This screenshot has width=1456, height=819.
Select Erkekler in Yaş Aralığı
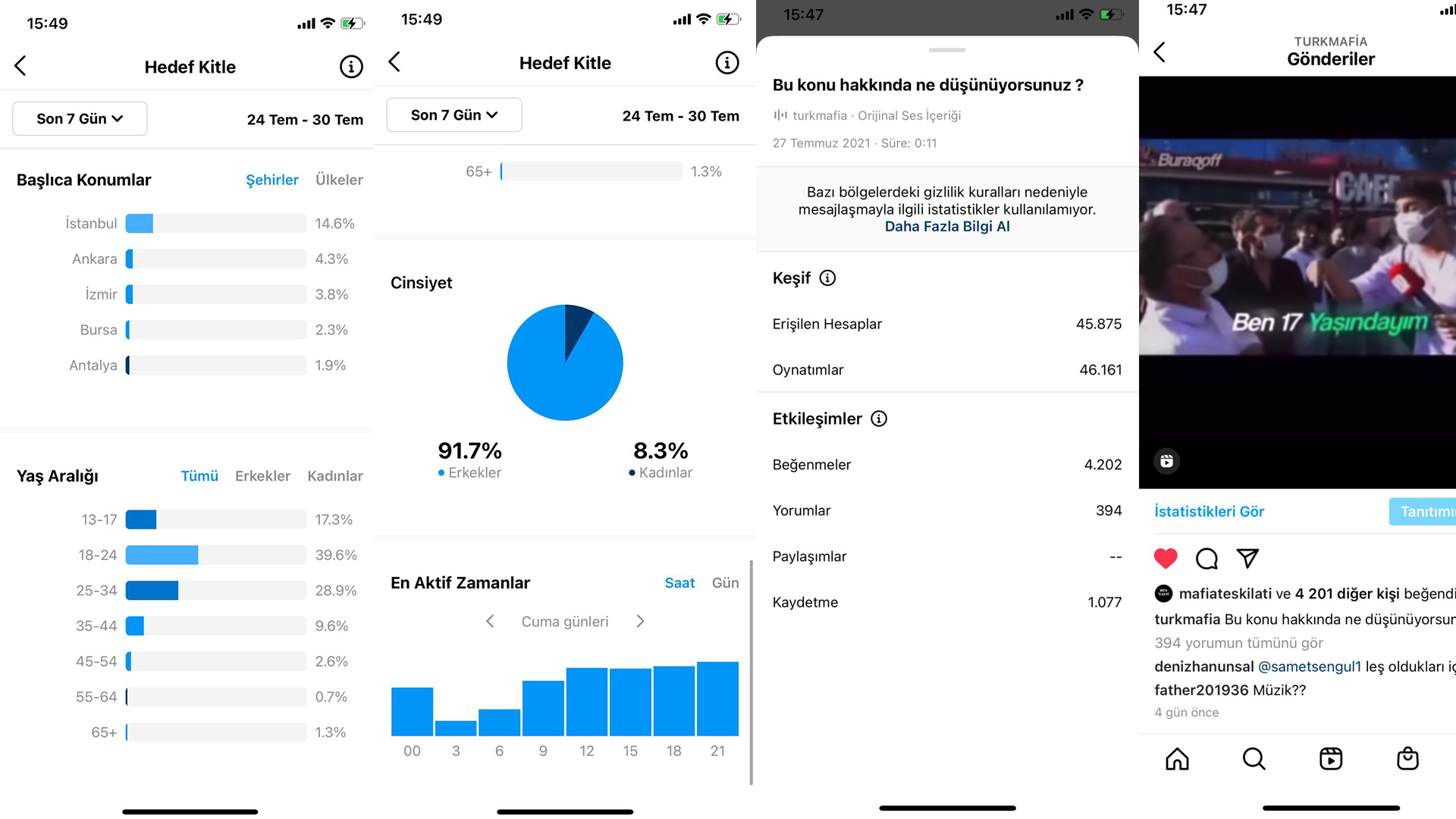262,476
